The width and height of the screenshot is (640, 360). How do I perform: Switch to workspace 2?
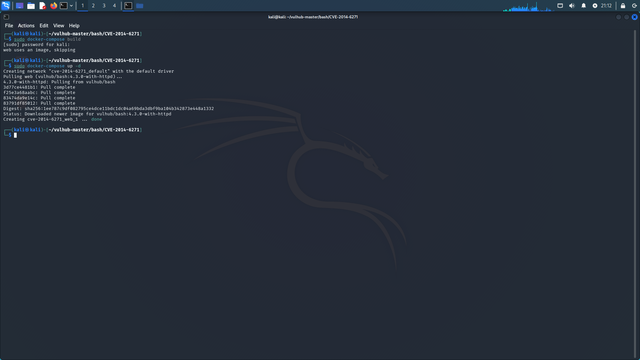[93, 6]
